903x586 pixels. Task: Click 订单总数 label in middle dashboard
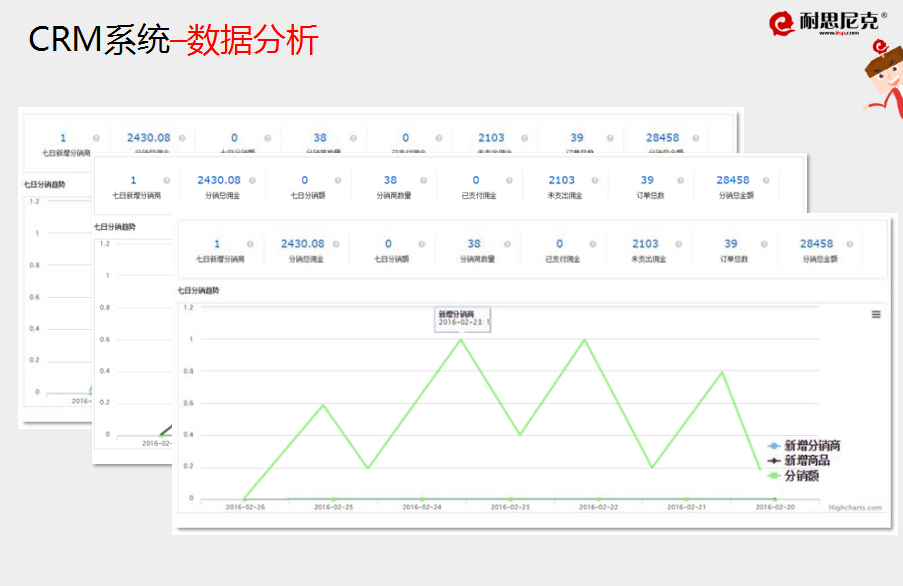650,196
